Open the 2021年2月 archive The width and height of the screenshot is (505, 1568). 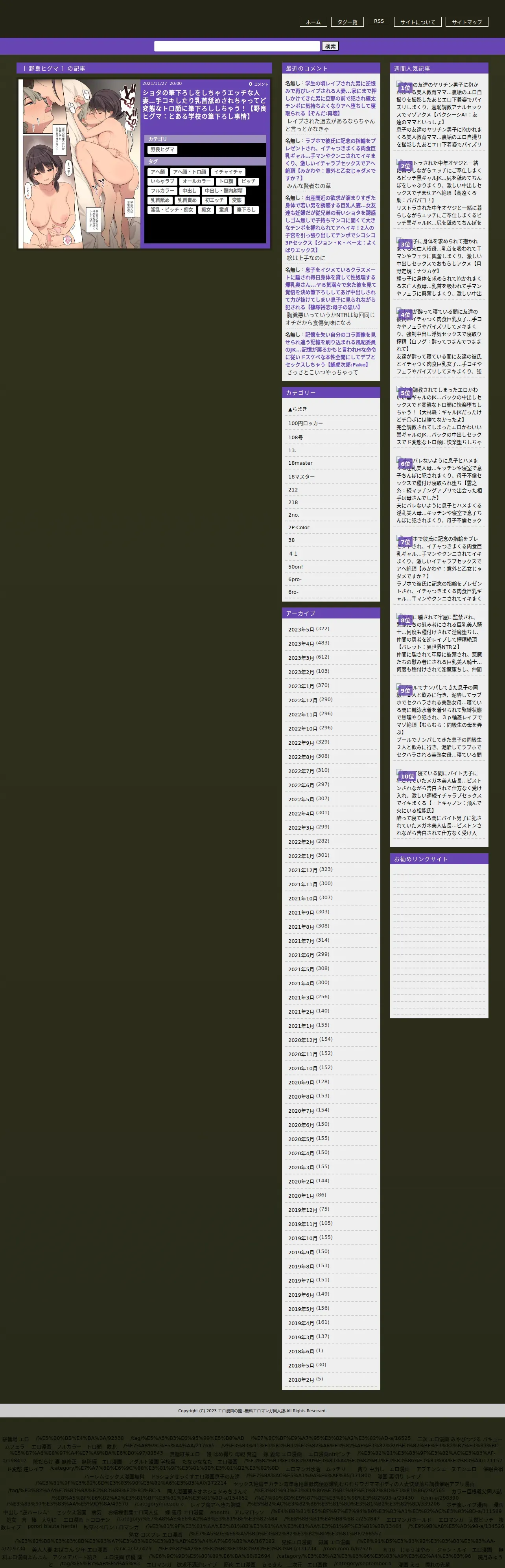pos(301,1012)
